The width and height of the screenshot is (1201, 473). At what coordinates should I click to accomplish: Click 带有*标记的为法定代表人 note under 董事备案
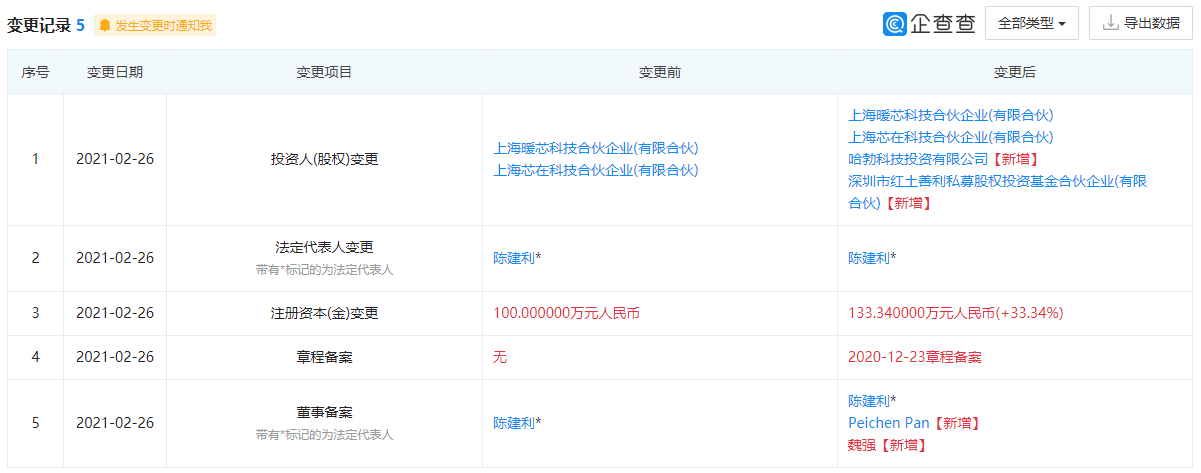click(x=324, y=434)
